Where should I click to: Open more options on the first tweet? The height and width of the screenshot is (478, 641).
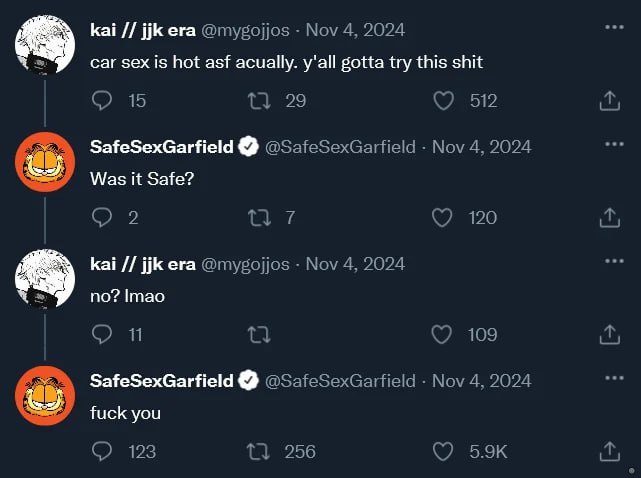[614, 26]
